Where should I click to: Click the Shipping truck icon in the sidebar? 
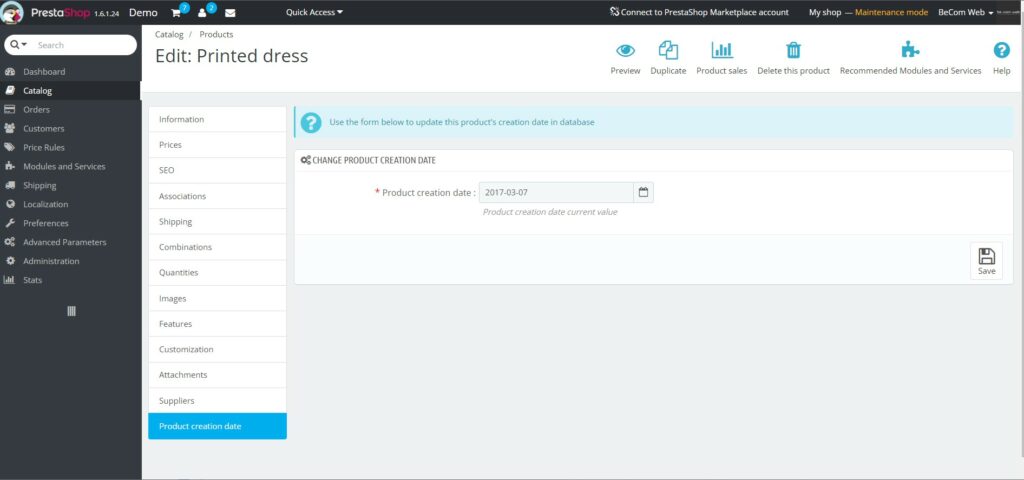coord(10,185)
